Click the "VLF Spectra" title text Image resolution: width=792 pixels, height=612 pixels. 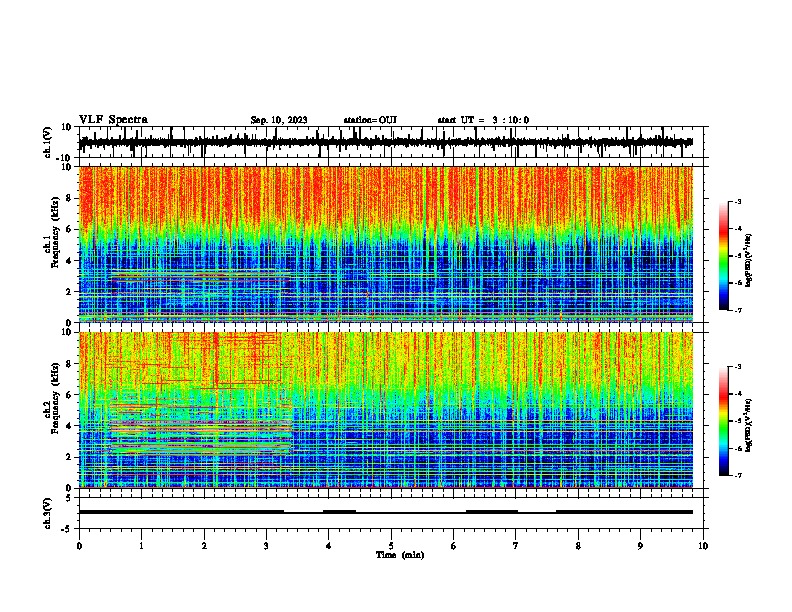click(x=113, y=120)
